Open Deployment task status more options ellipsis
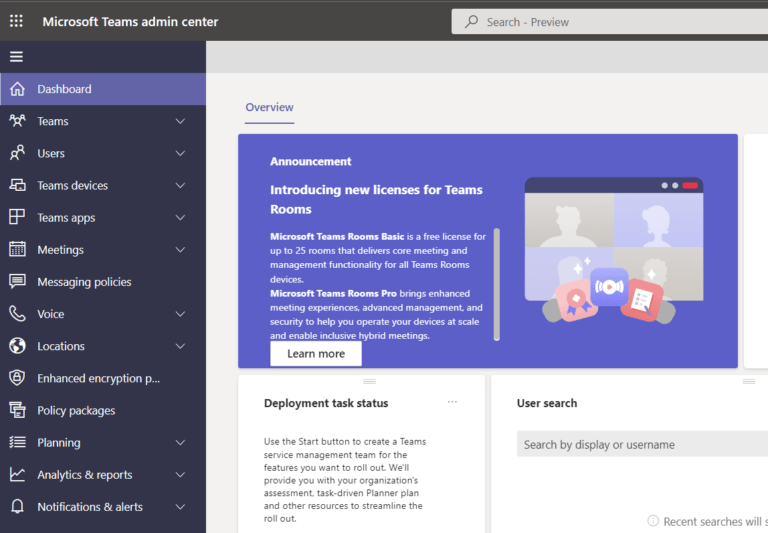 pos(452,402)
